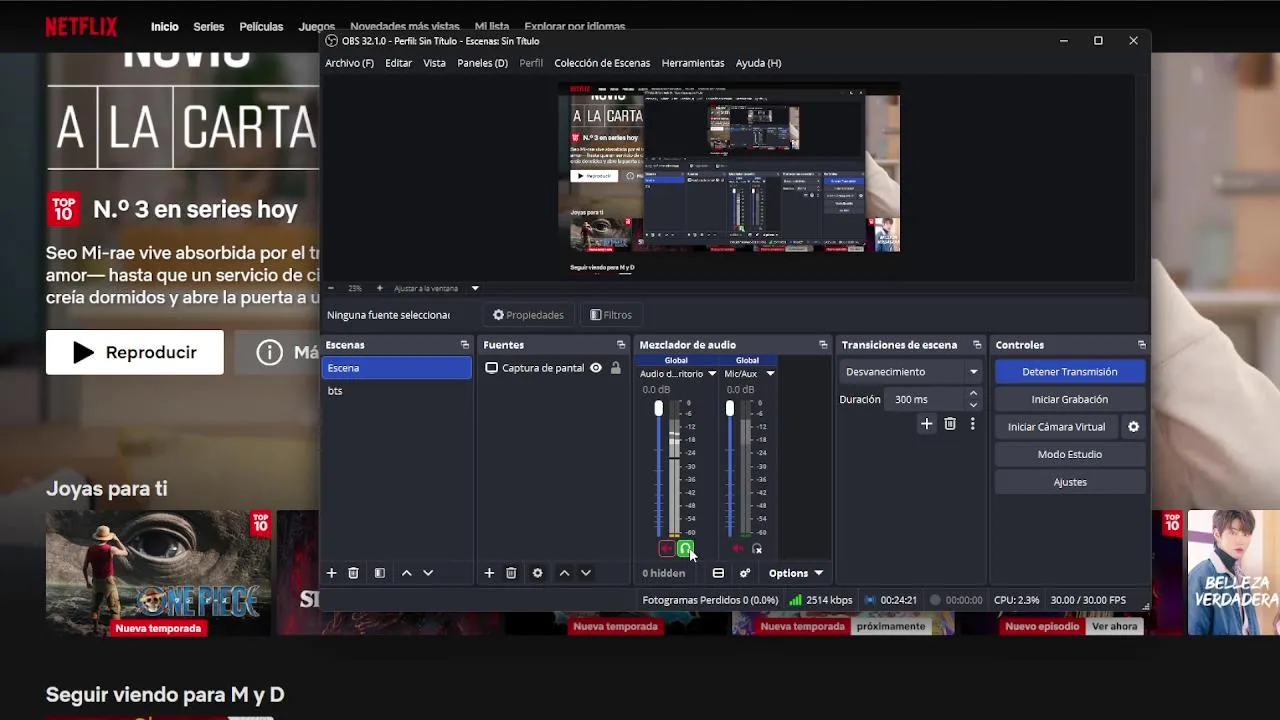Toggle monitoring headphones for Mic/Aux
This screenshot has height=720, width=1280.
(757, 549)
